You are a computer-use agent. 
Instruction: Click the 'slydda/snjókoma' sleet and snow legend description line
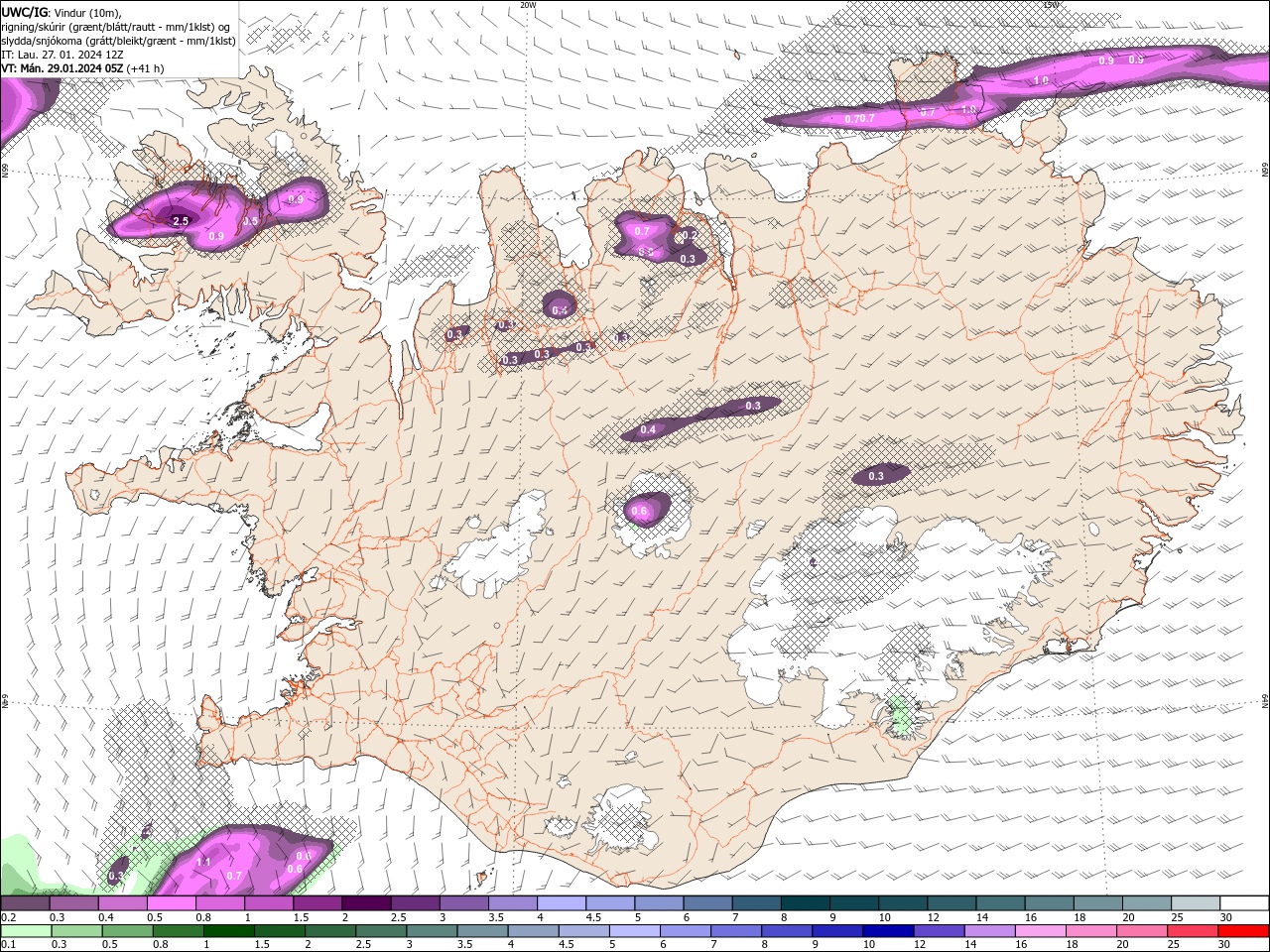tap(118, 41)
